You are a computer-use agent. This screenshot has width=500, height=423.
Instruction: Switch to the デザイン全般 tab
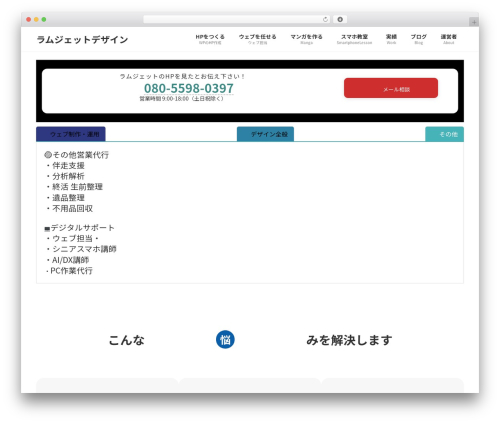coord(265,134)
